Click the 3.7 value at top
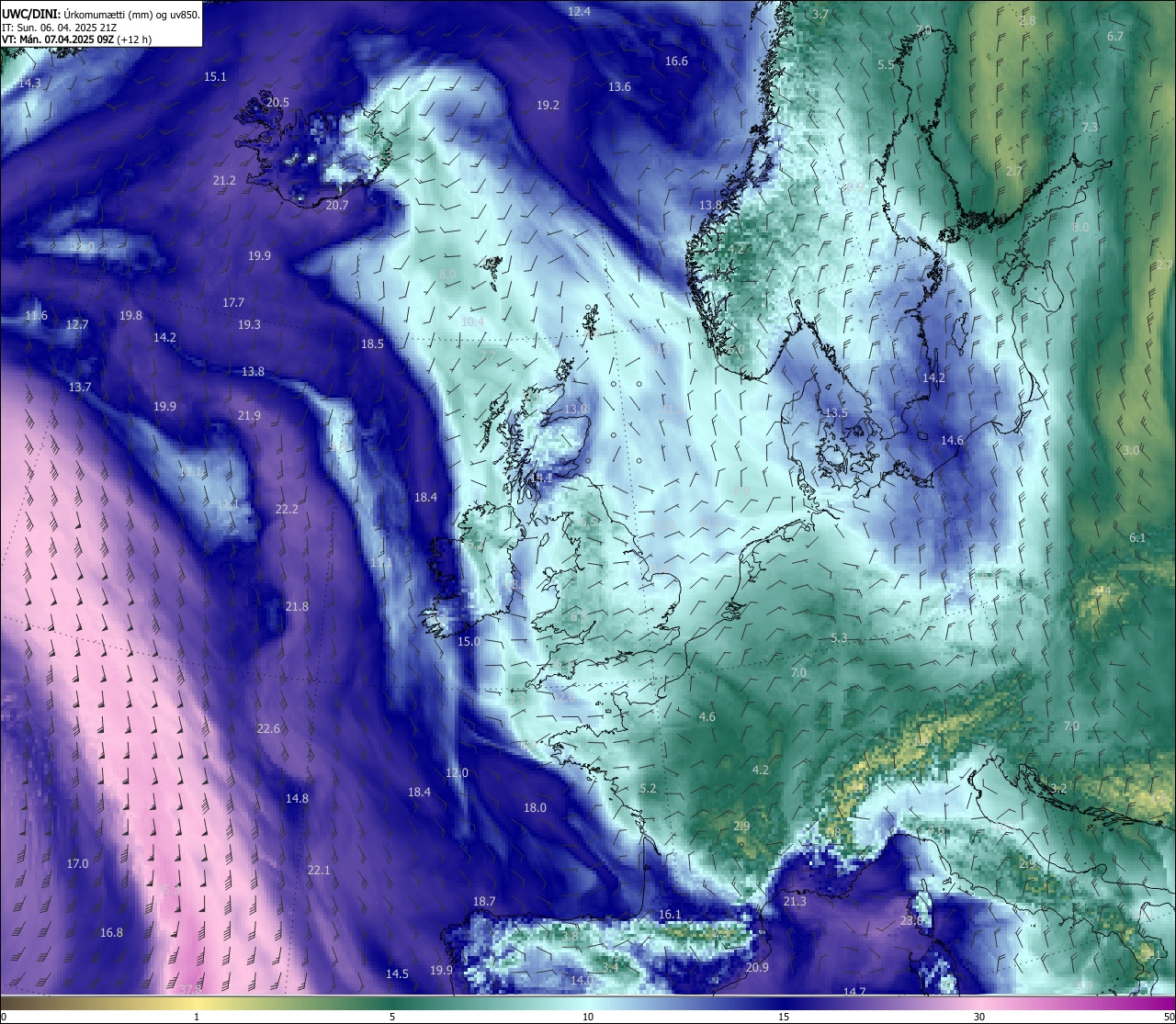Screen dimensions: 1176x1024 [820, 15]
